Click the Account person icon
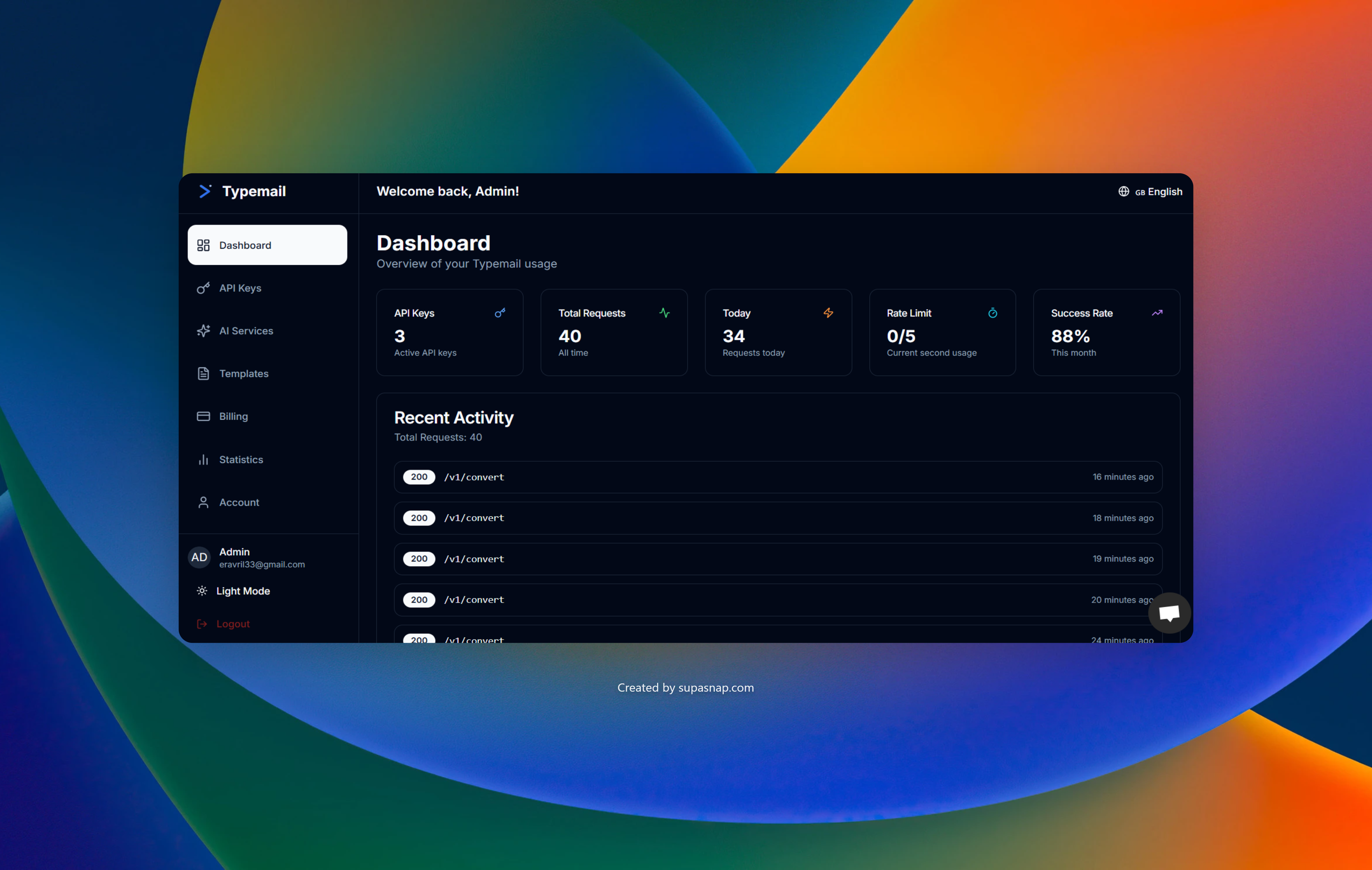This screenshot has height=870, width=1372. tap(203, 502)
